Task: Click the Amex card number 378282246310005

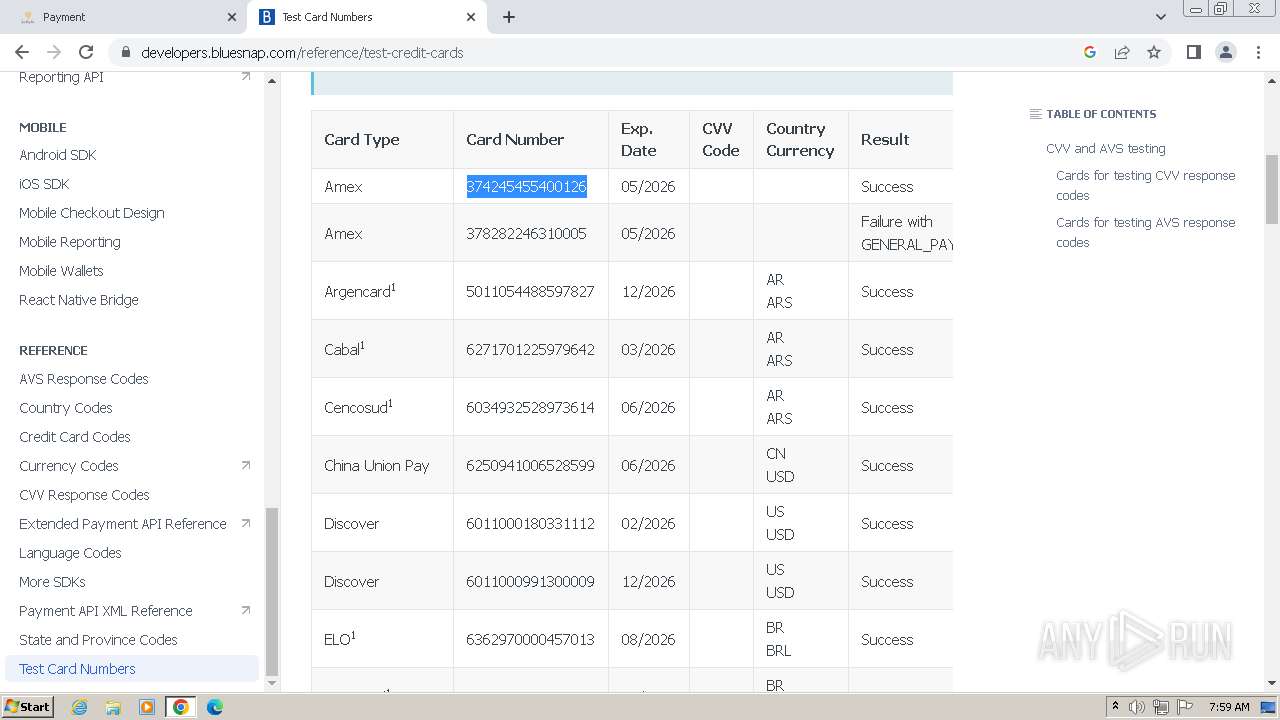Action: tap(526, 234)
